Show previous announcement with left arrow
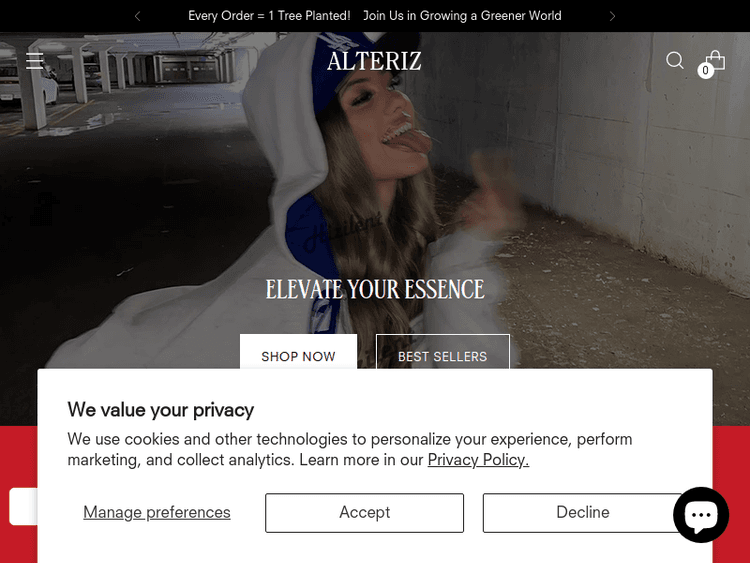Image resolution: width=750 pixels, height=563 pixels. [138, 16]
